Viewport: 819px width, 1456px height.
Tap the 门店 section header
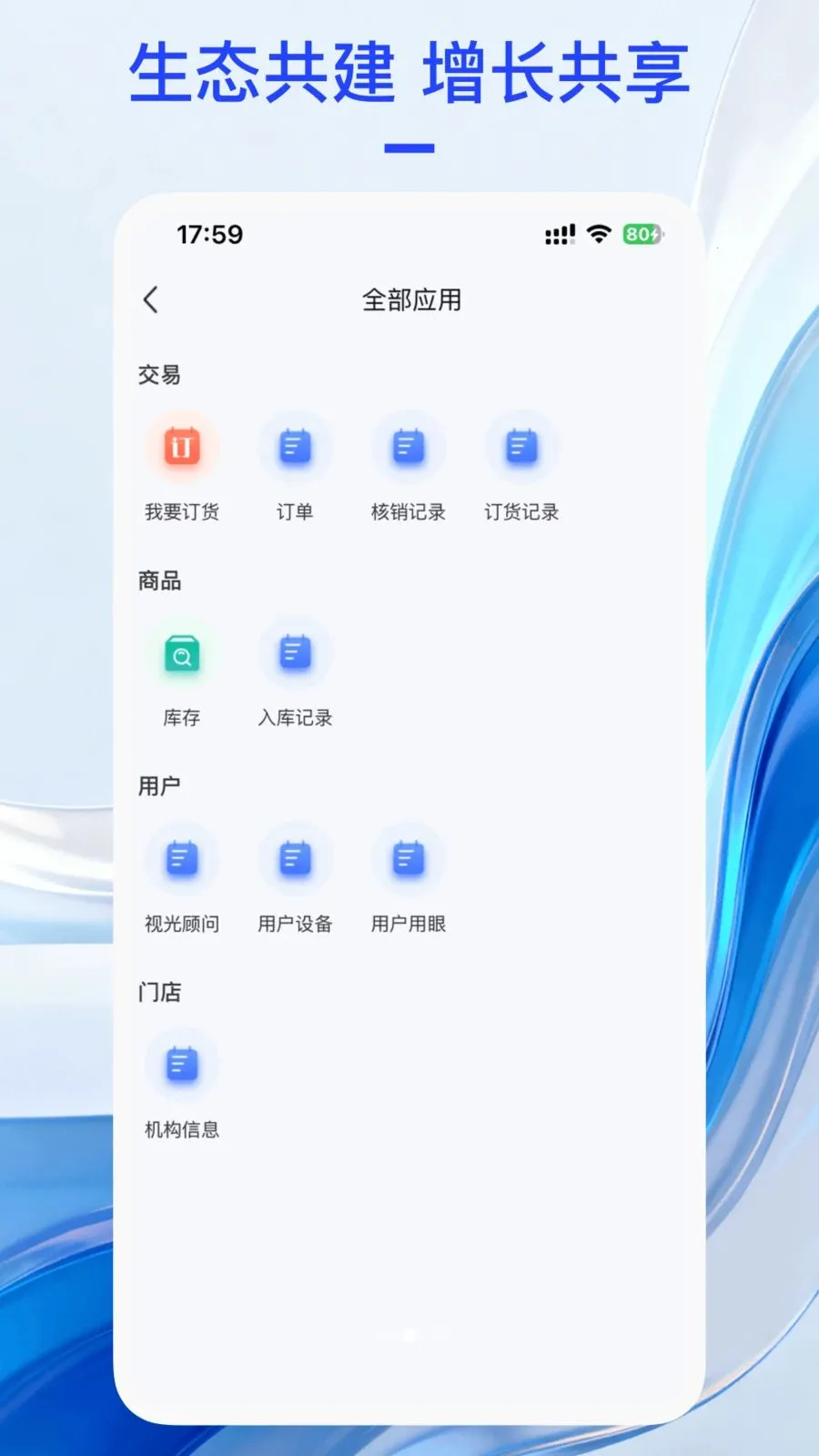coord(159,992)
